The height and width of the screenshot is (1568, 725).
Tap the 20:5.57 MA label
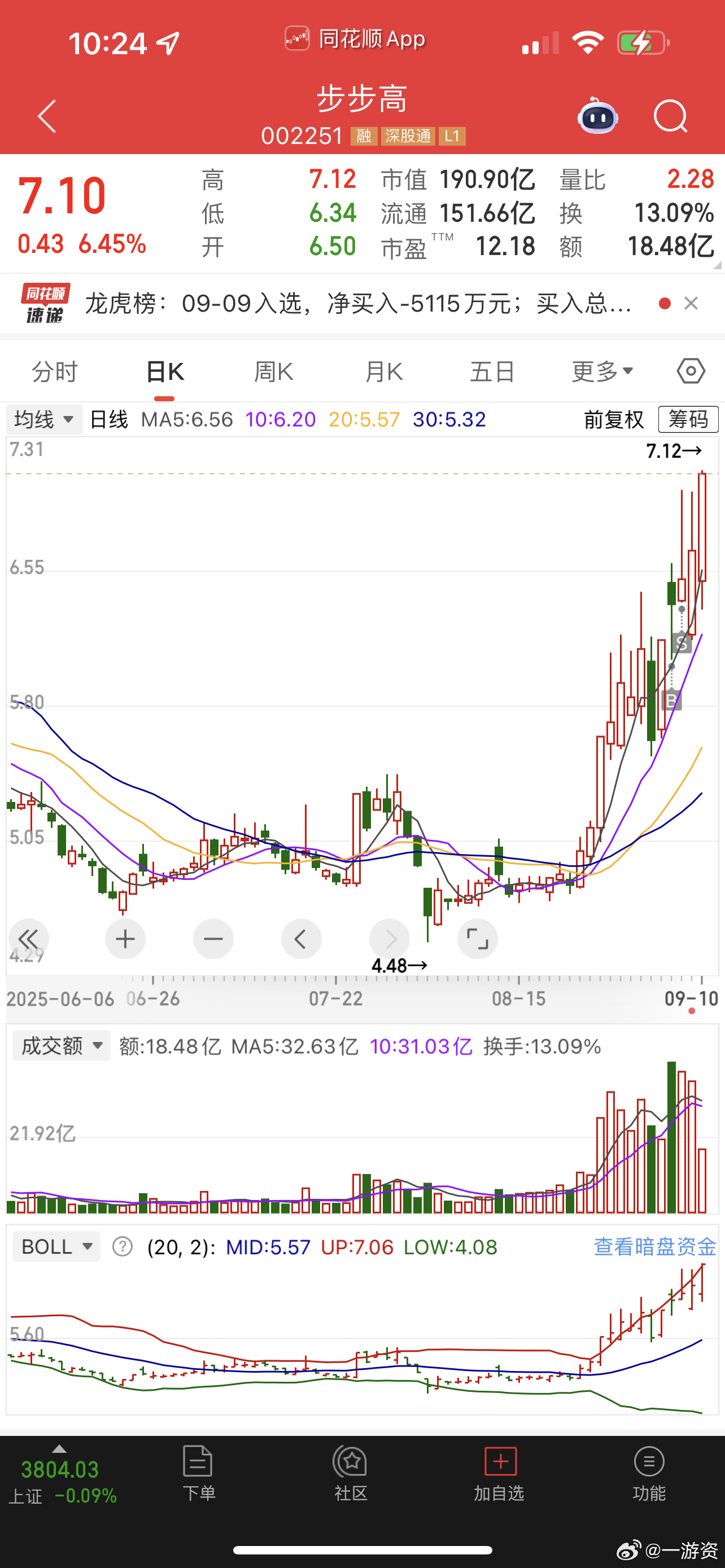point(364,419)
